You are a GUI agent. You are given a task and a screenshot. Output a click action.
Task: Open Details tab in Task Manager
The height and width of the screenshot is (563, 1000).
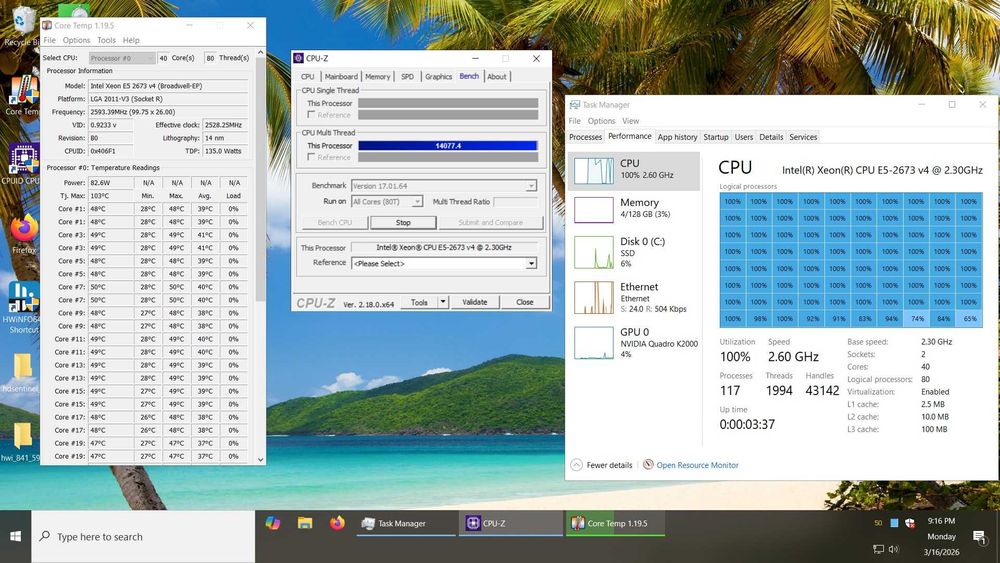771,137
